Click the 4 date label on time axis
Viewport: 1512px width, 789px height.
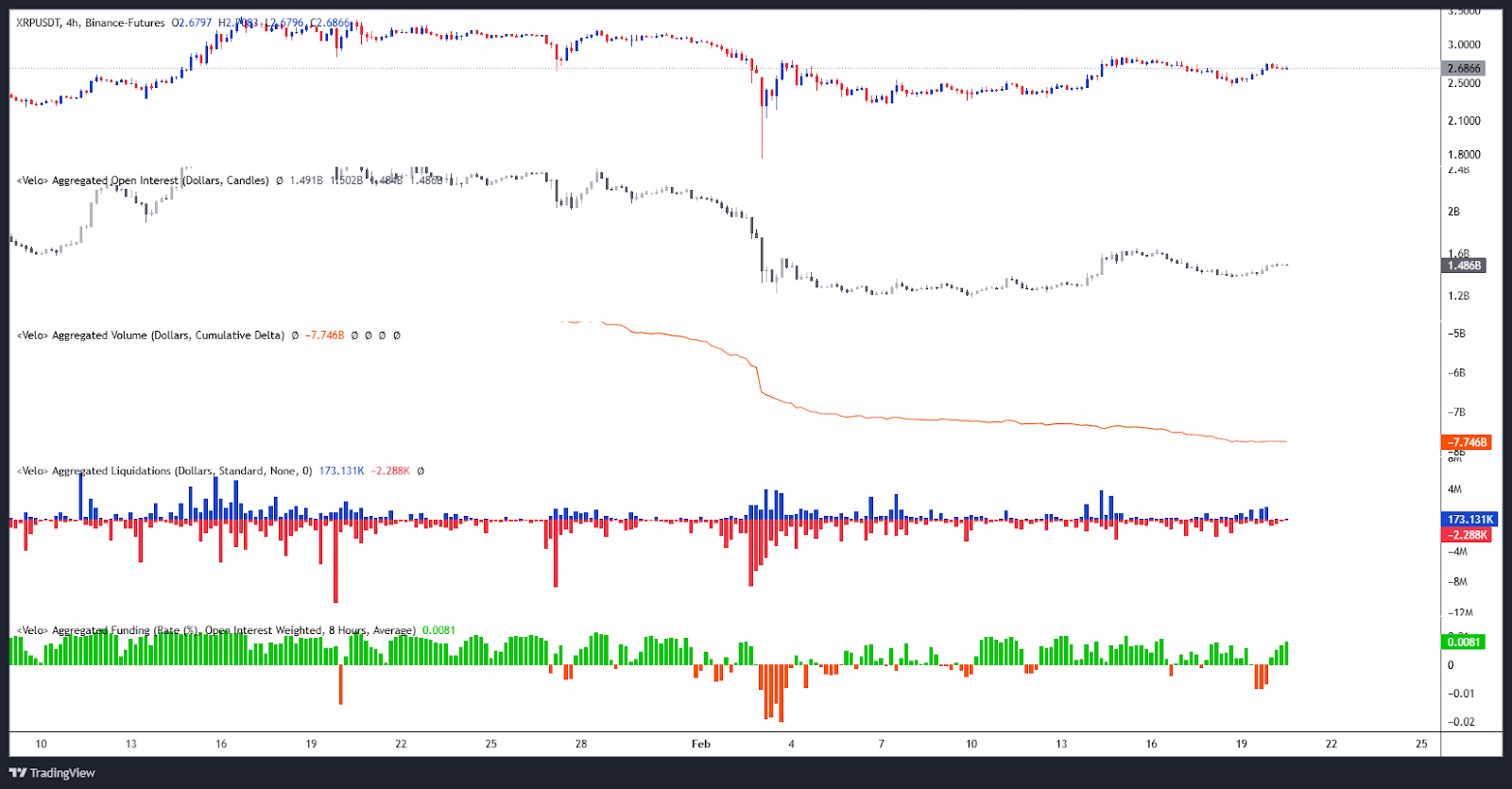792,744
